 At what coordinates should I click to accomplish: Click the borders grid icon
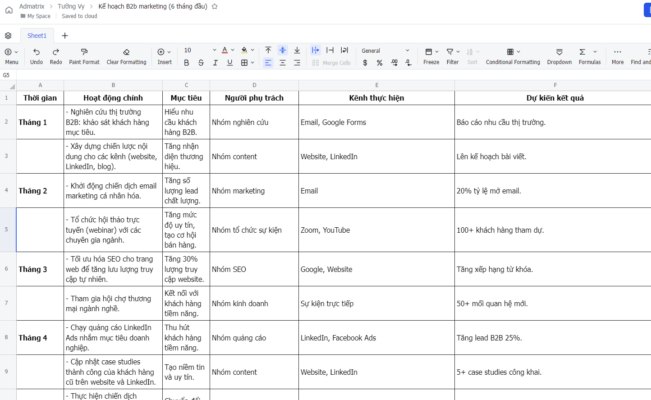[x=245, y=63]
